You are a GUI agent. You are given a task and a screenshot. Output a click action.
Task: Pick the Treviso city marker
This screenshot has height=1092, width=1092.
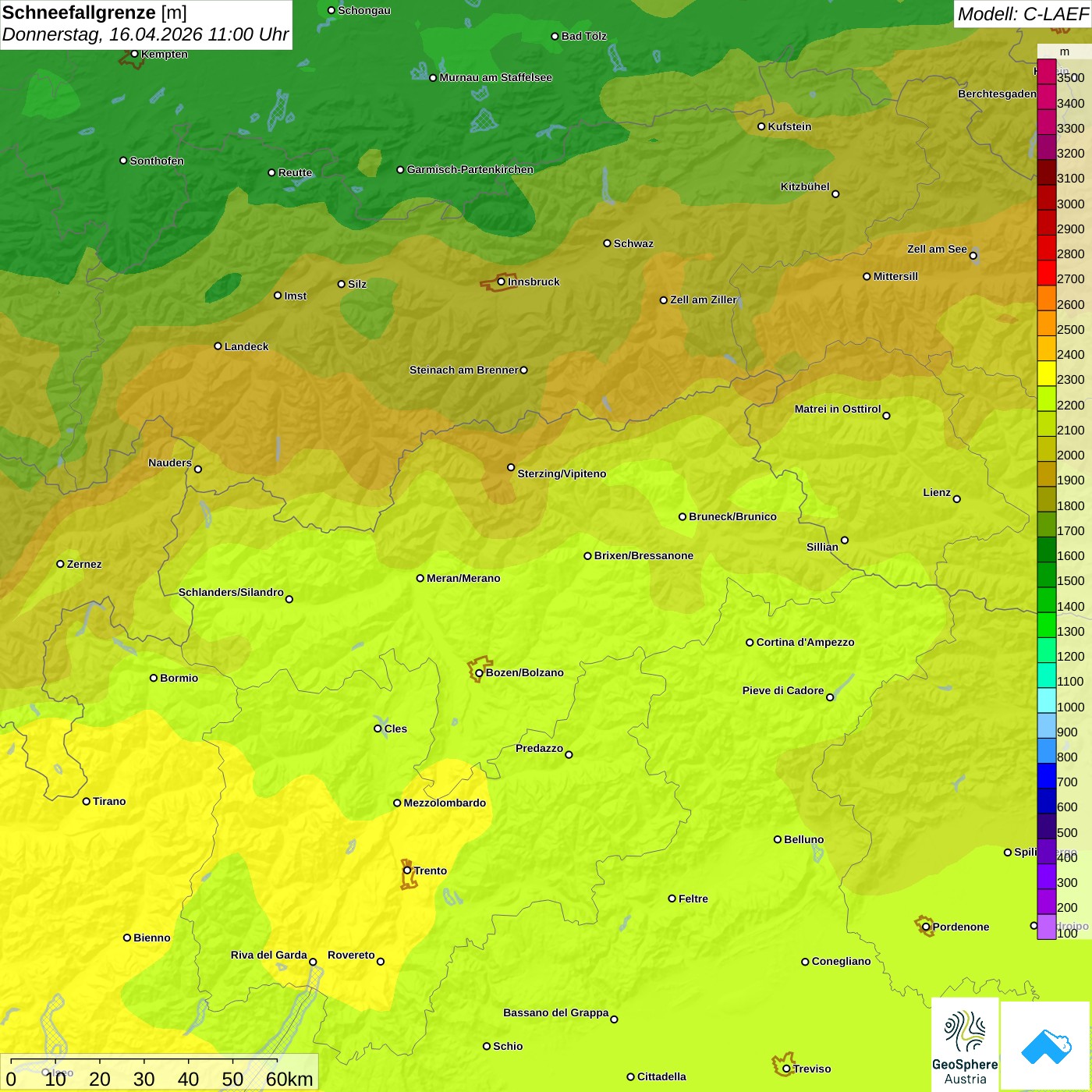786,1069
